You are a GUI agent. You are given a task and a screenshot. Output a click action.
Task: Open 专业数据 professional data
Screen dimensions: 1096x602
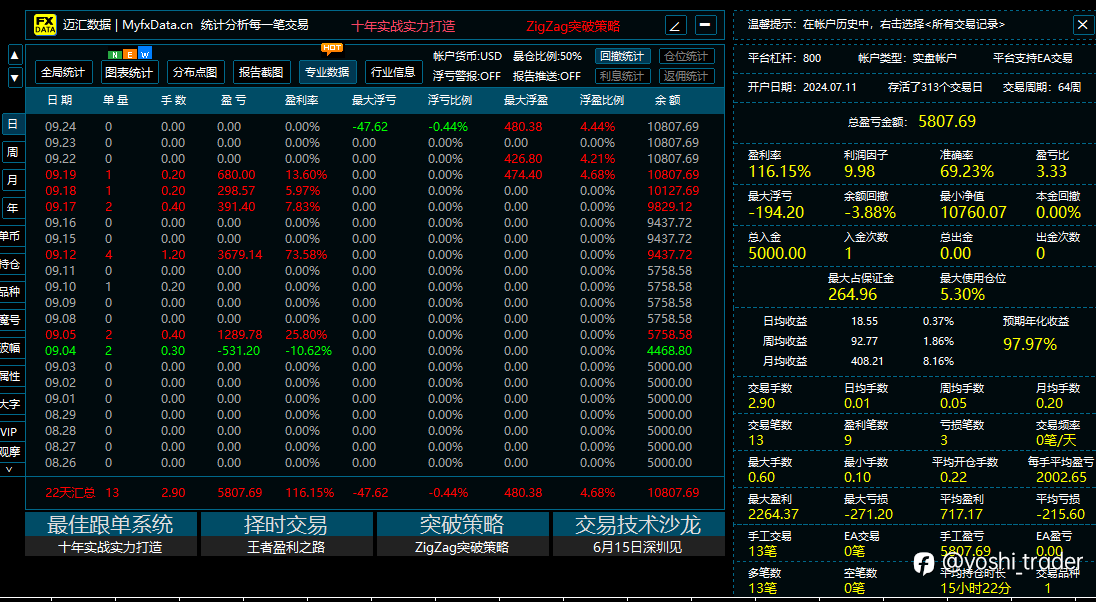pos(328,72)
